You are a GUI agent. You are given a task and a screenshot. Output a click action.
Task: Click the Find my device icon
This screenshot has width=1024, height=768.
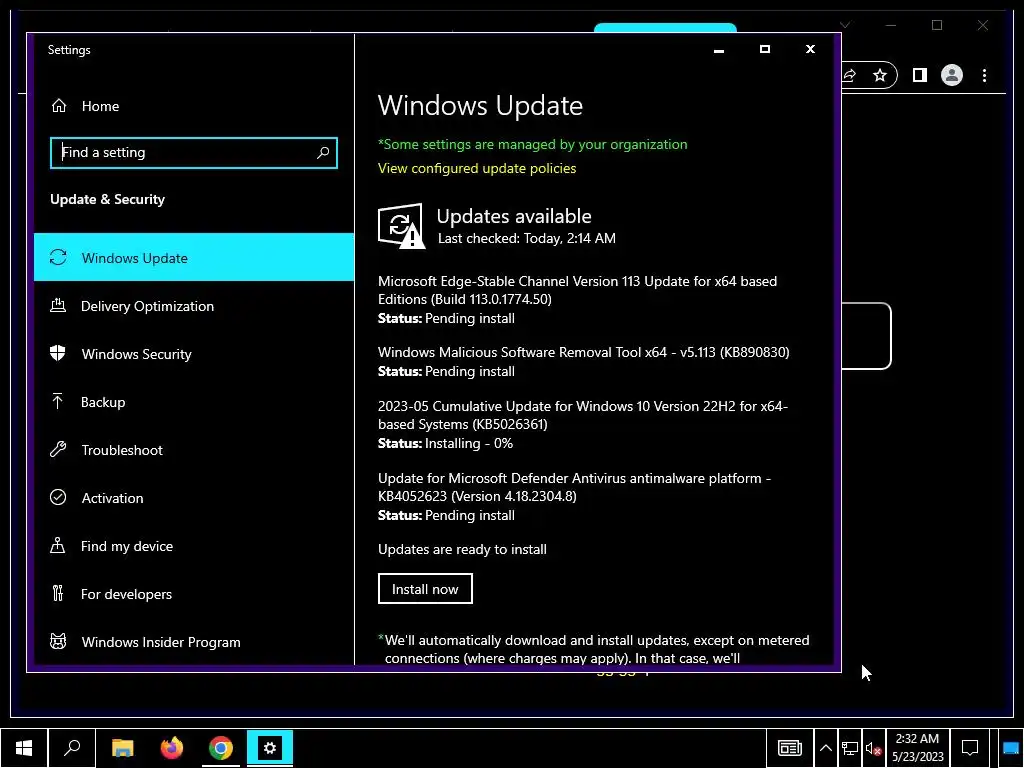[57, 545]
